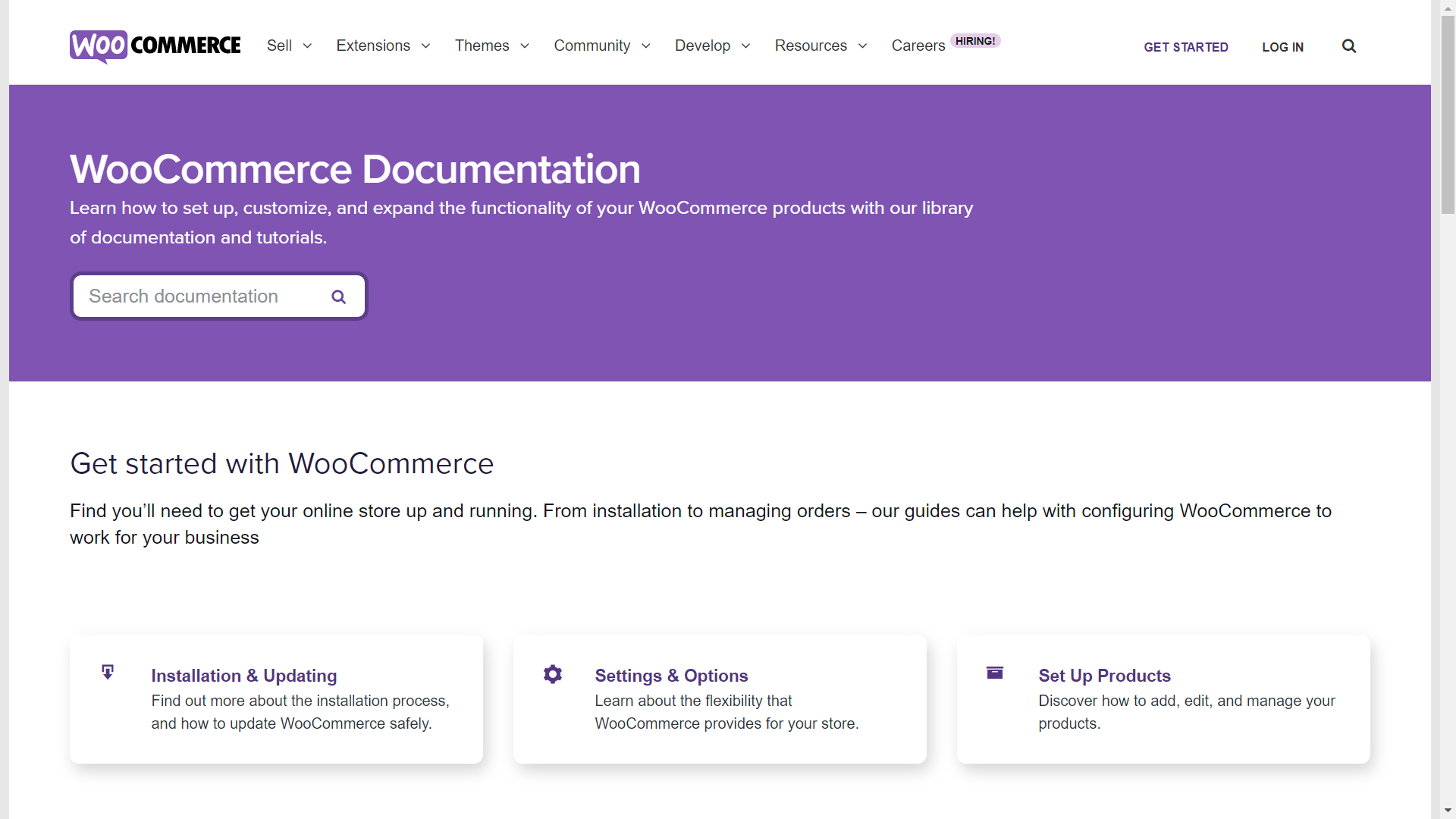Open the Develop menu item
This screenshot has width=1456, height=819.
point(703,45)
